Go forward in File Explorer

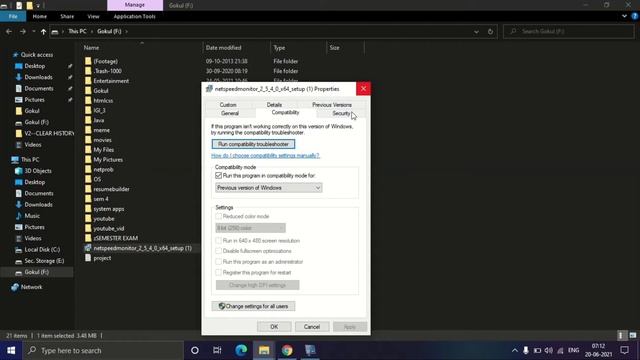click(23, 31)
